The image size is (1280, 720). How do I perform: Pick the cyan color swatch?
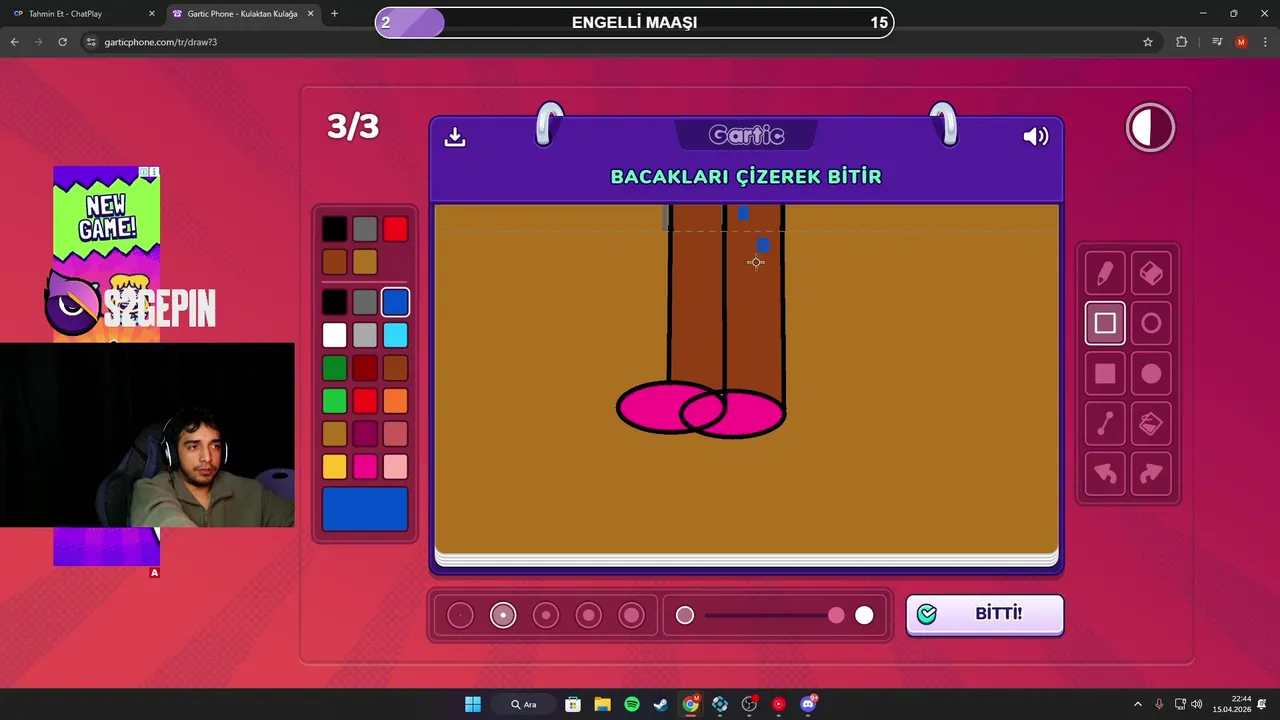click(395, 335)
